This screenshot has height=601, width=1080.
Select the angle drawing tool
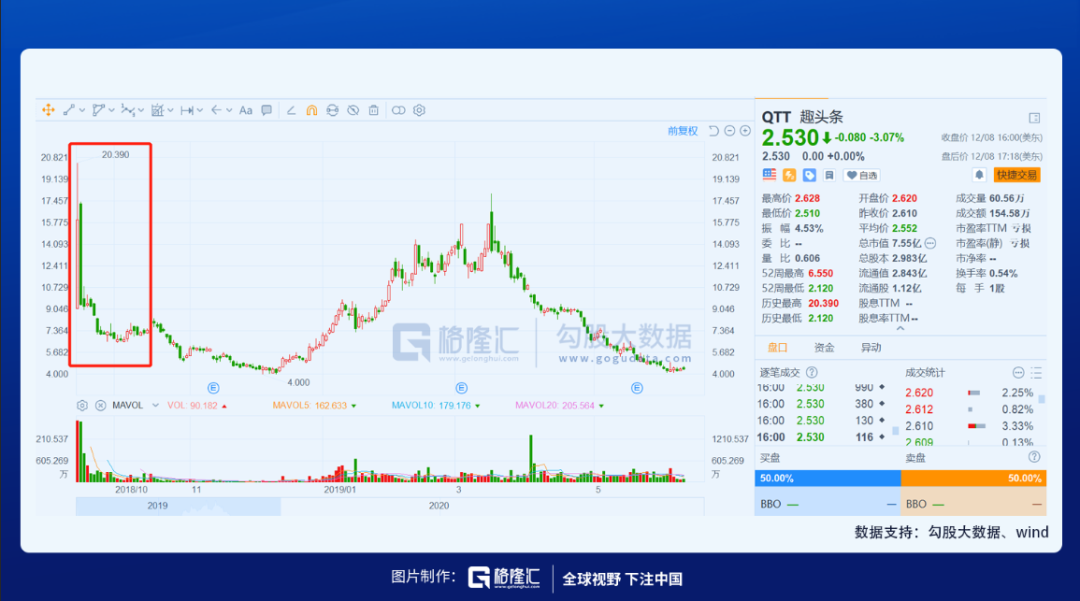291,110
